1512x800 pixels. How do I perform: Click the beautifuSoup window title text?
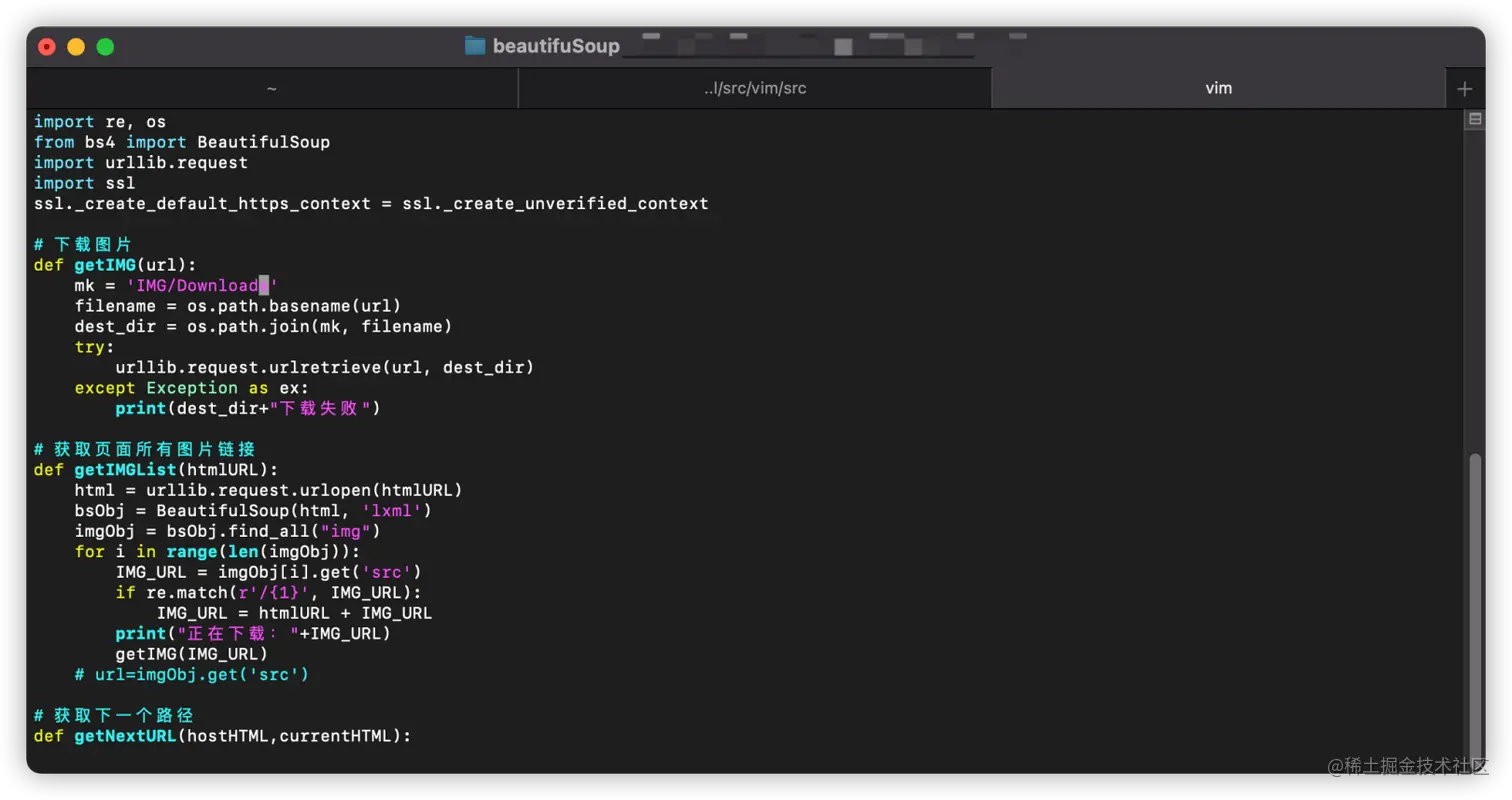click(x=556, y=46)
